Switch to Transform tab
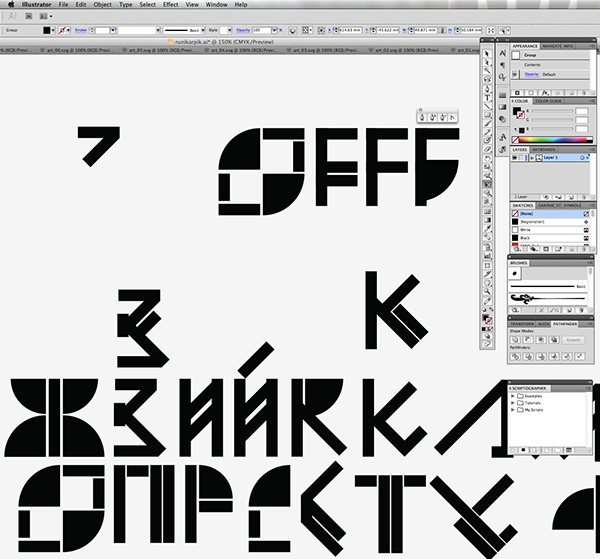The height and width of the screenshot is (559, 600). [522, 324]
